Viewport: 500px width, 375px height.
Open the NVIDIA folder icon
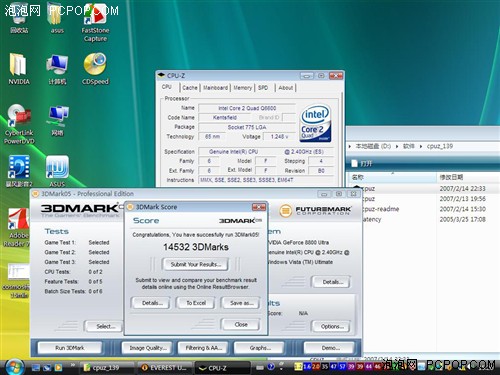point(19,69)
